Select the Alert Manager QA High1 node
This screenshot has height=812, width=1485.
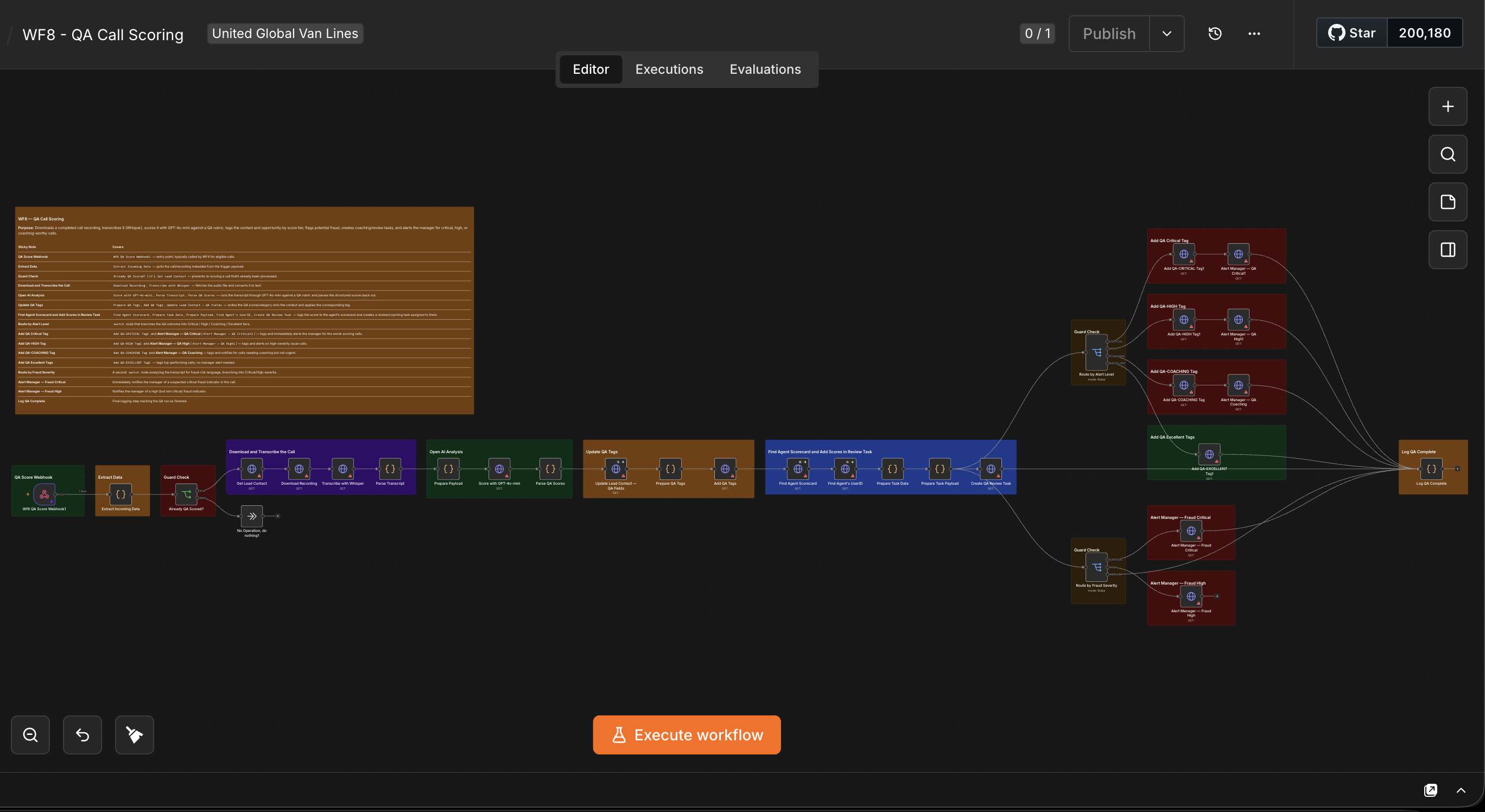[x=1238, y=320]
